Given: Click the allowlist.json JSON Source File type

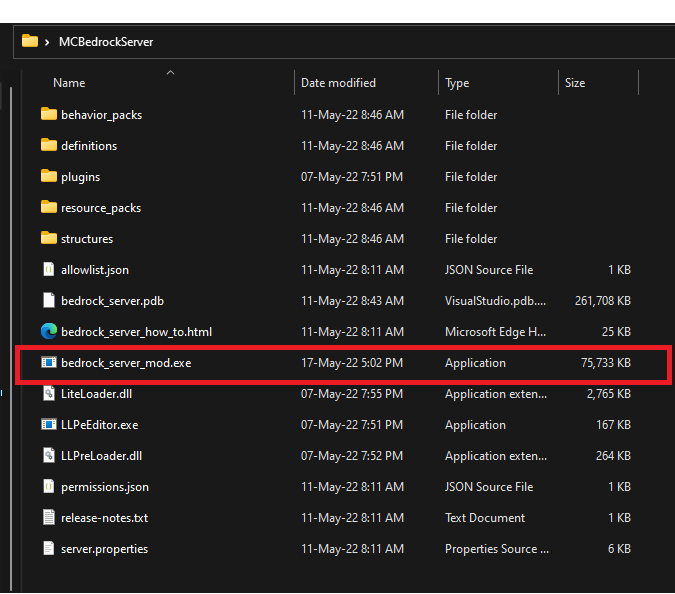Looking at the screenshot, I should click(x=489, y=270).
